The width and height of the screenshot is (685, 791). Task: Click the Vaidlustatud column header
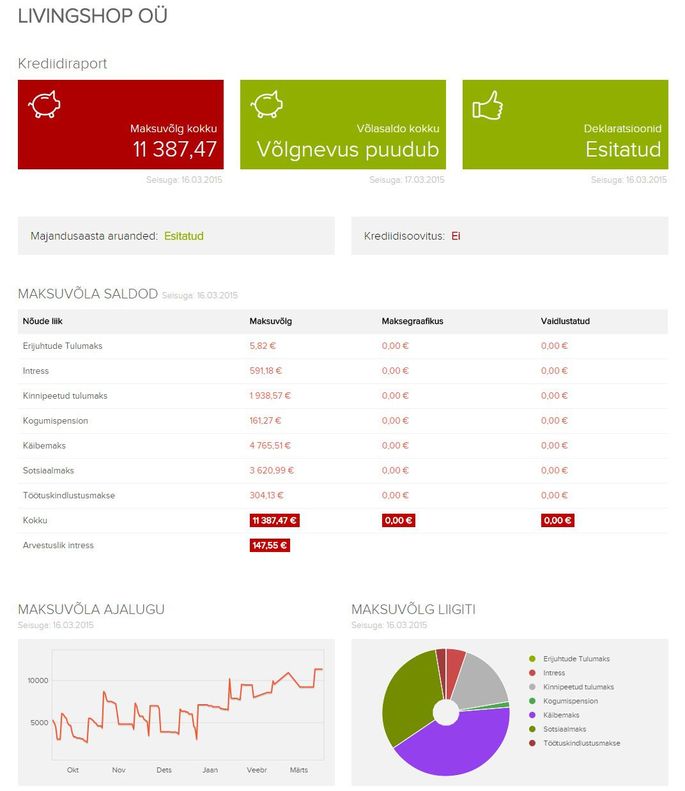point(565,321)
